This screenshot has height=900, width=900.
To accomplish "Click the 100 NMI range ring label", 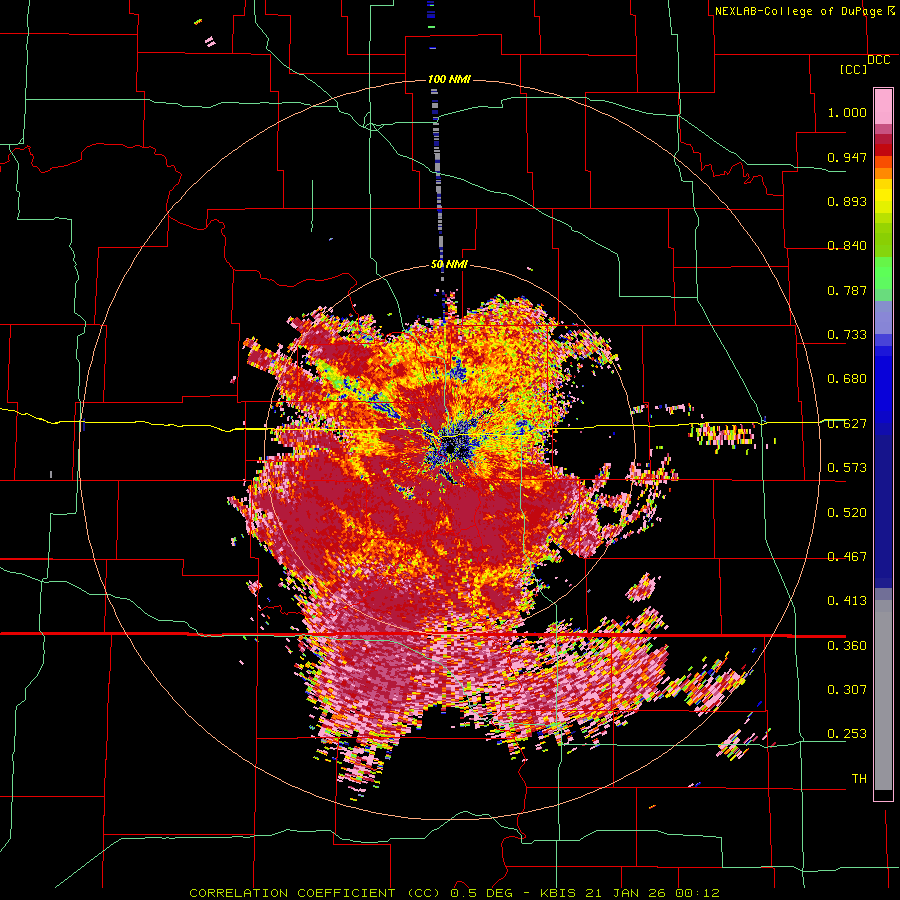I will click(x=449, y=79).
